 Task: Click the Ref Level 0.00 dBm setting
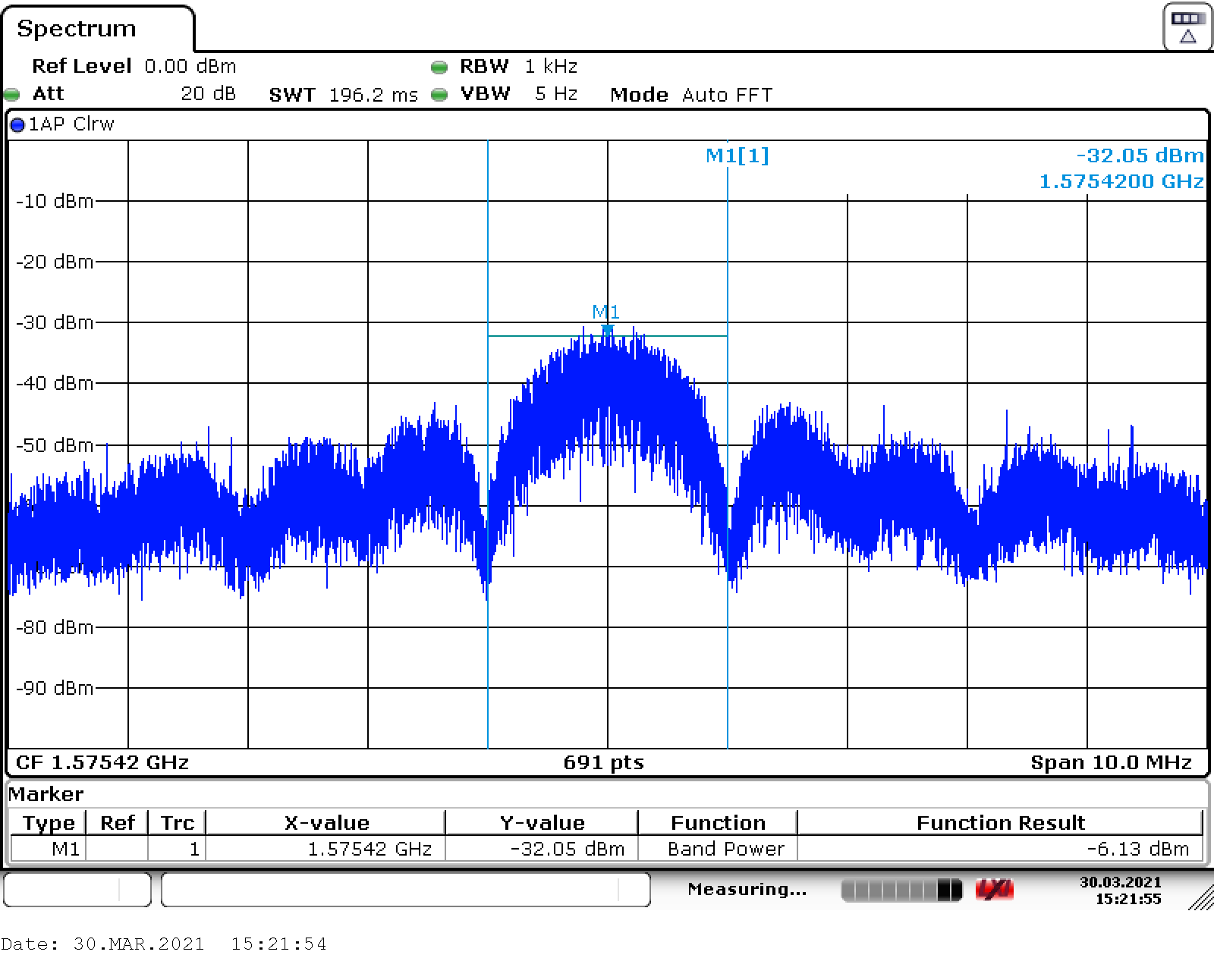tap(134, 67)
